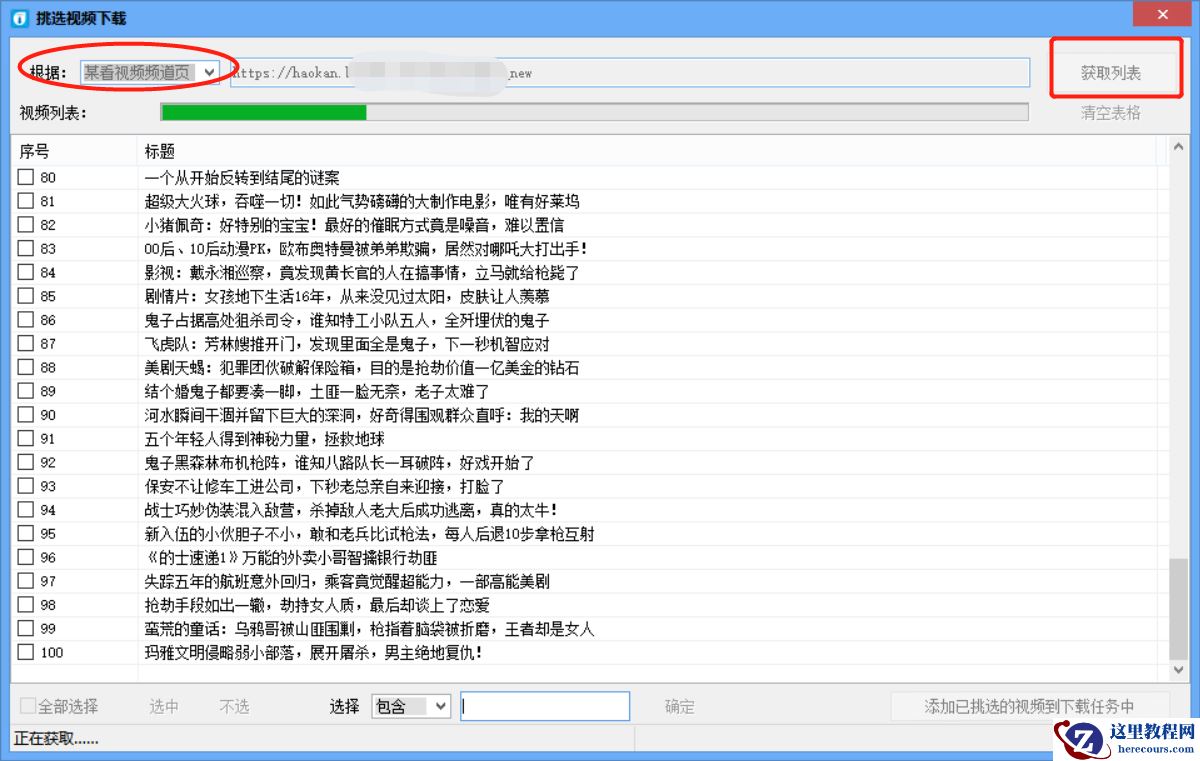Image resolution: width=1200 pixels, height=761 pixels.
Task: Select title starting 超级大火球，吞噬一切
Action: tap(361, 201)
